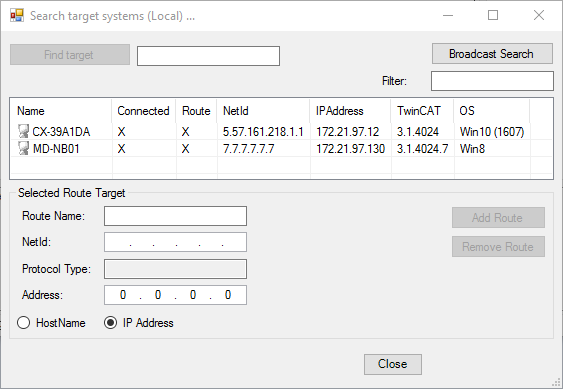Click the Route Name input field
Image resolution: width=563 pixels, height=389 pixels.
coord(175,216)
